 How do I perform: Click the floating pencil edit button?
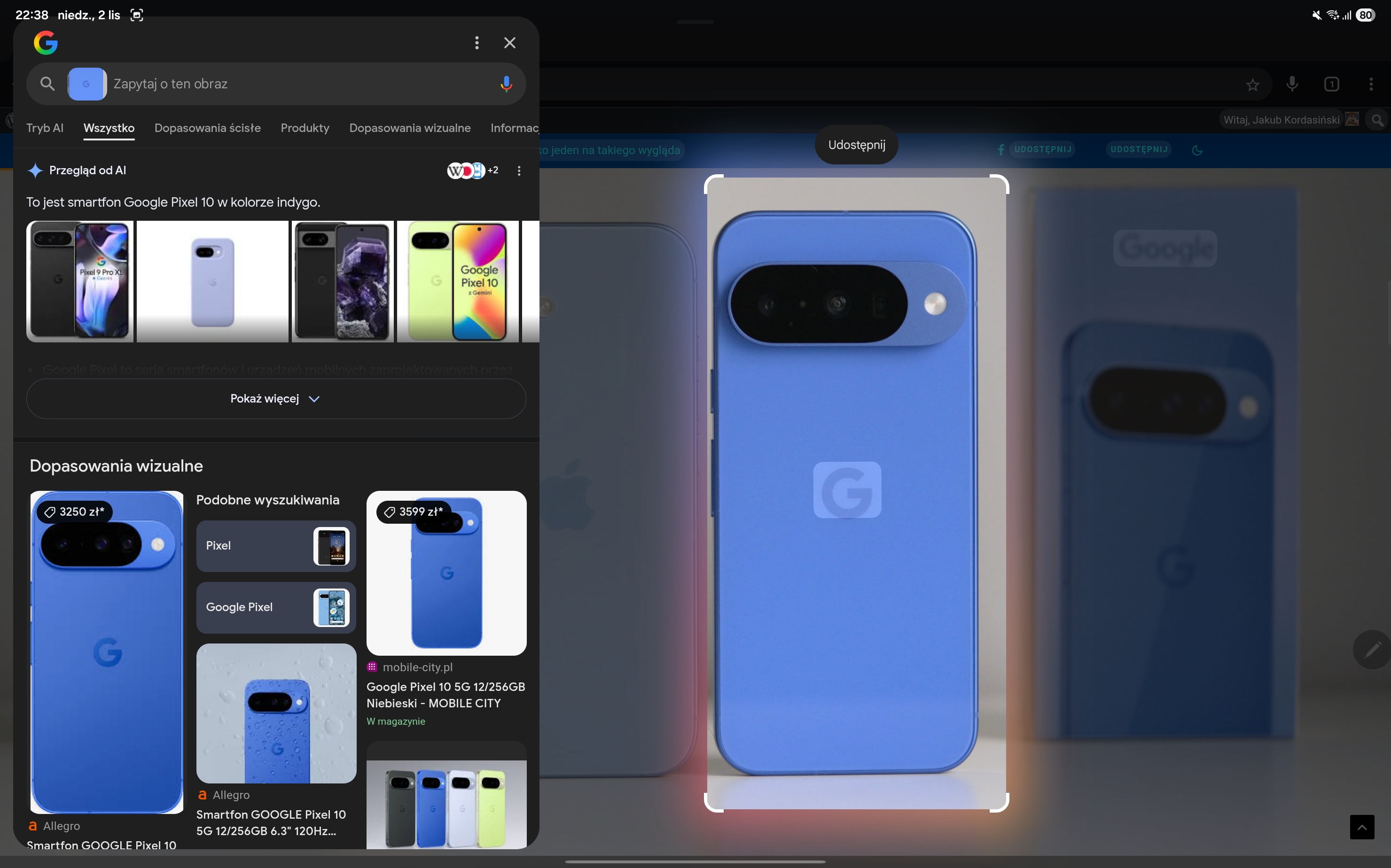[x=1372, y=649]
